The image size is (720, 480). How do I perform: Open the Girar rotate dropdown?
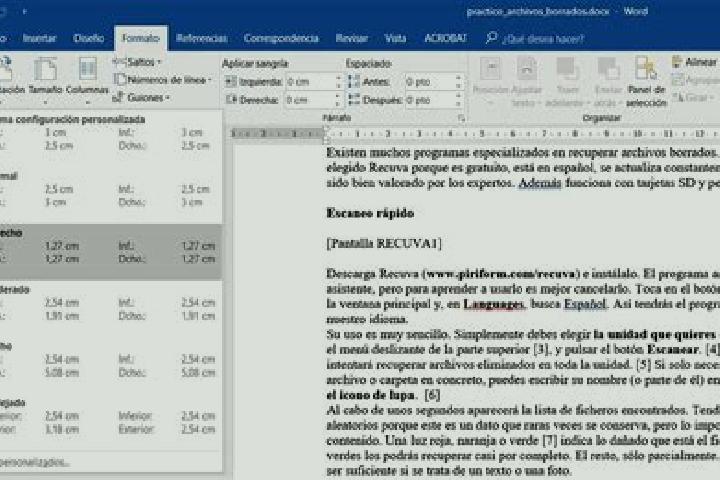(695, 97)
